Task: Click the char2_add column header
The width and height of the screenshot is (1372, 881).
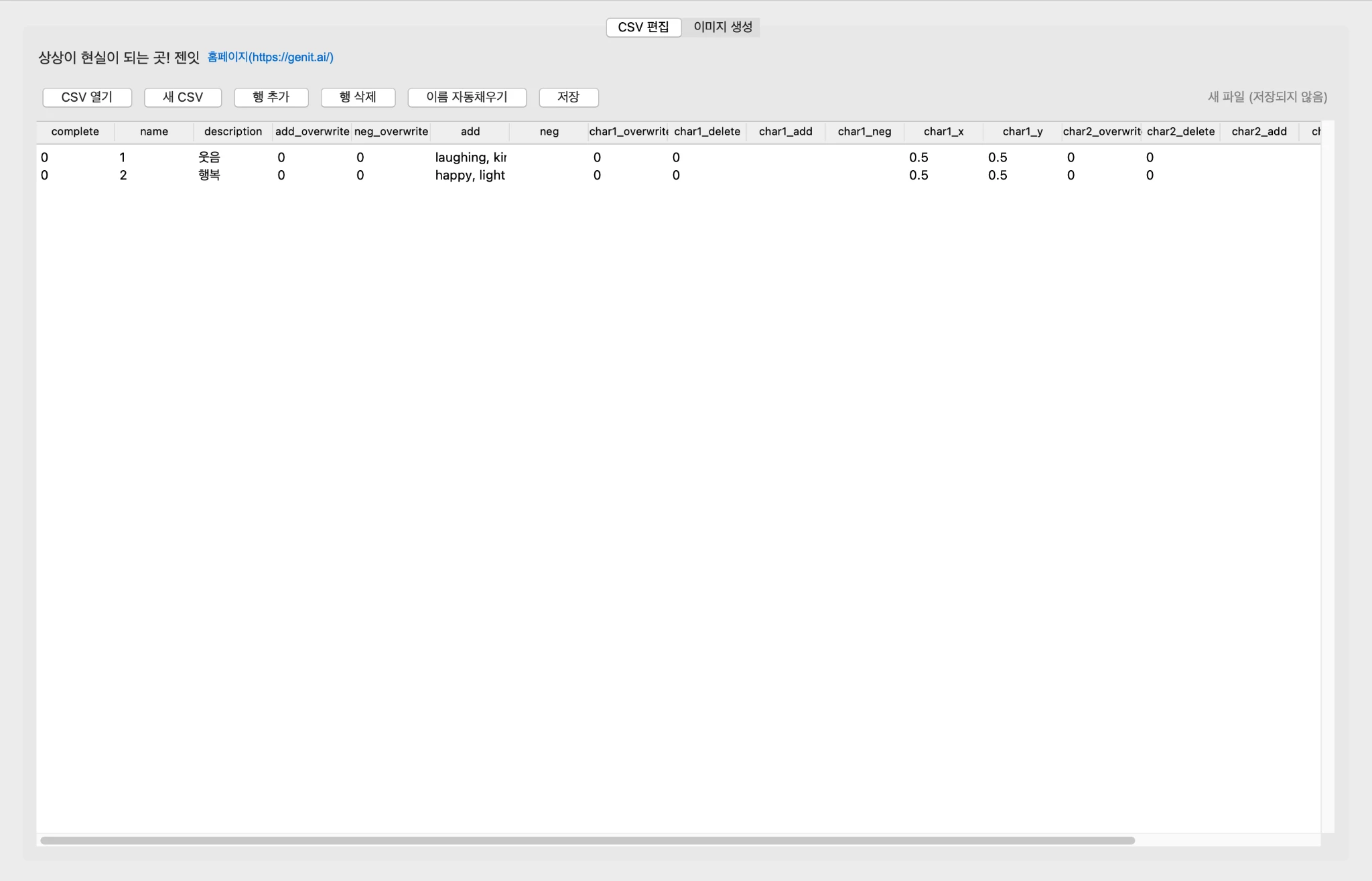Action: pyautogui.click(x=1259, y=131)
